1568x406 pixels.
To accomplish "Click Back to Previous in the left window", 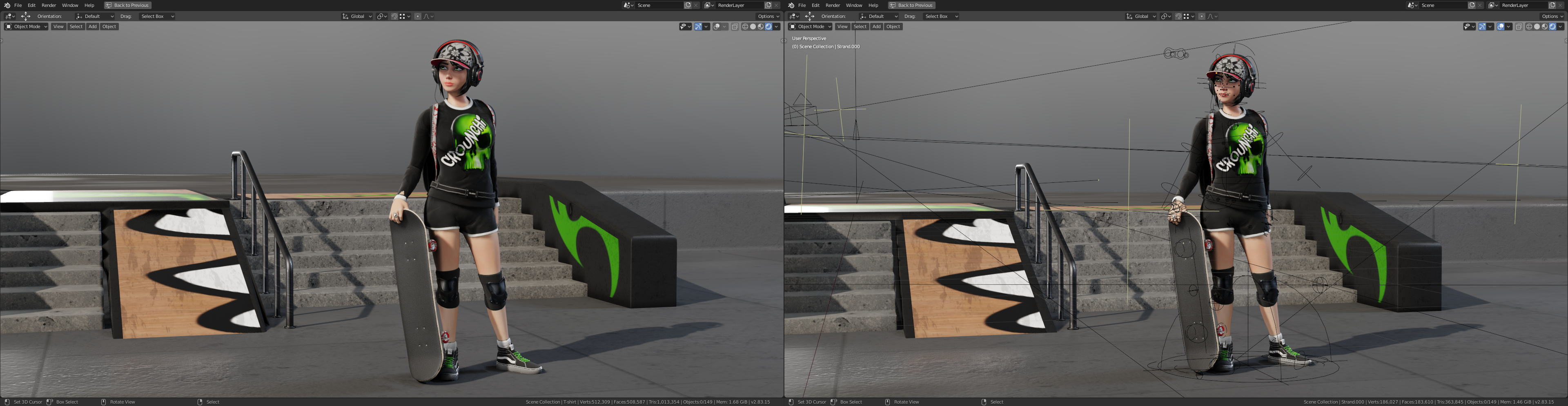I will click(127, 5).
